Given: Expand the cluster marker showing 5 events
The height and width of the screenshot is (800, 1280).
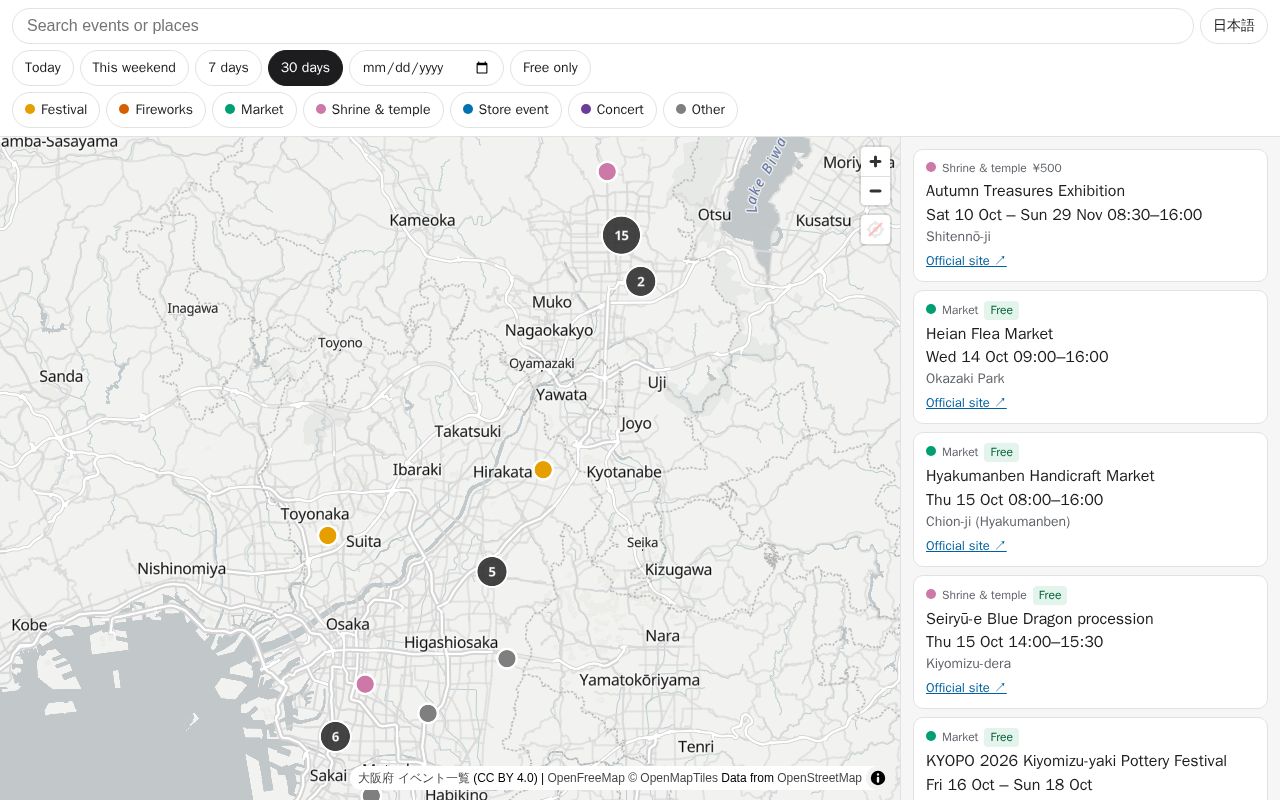Looking at the screenshot, I should click(491, 572).
